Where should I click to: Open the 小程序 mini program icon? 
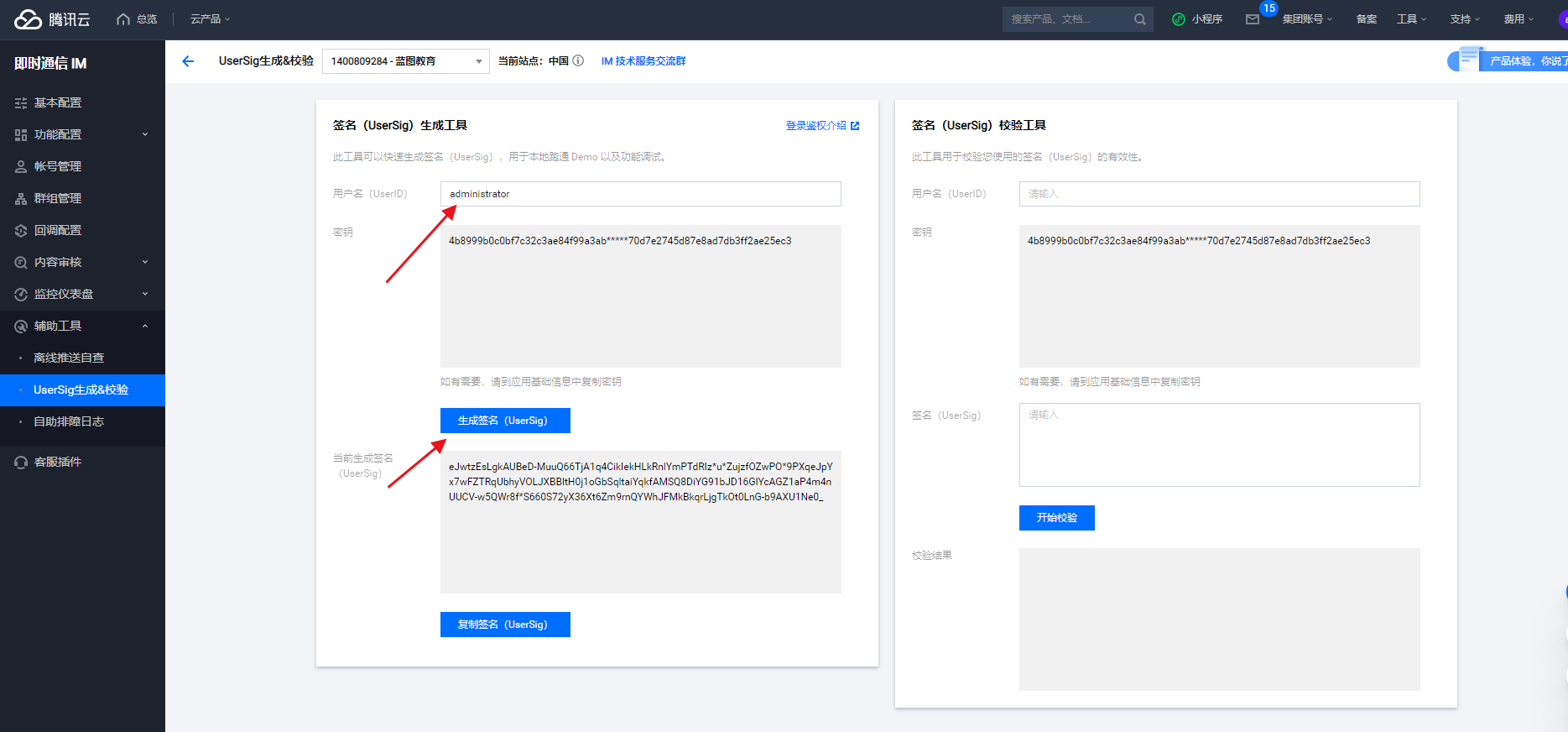(x=1179, y=19)
